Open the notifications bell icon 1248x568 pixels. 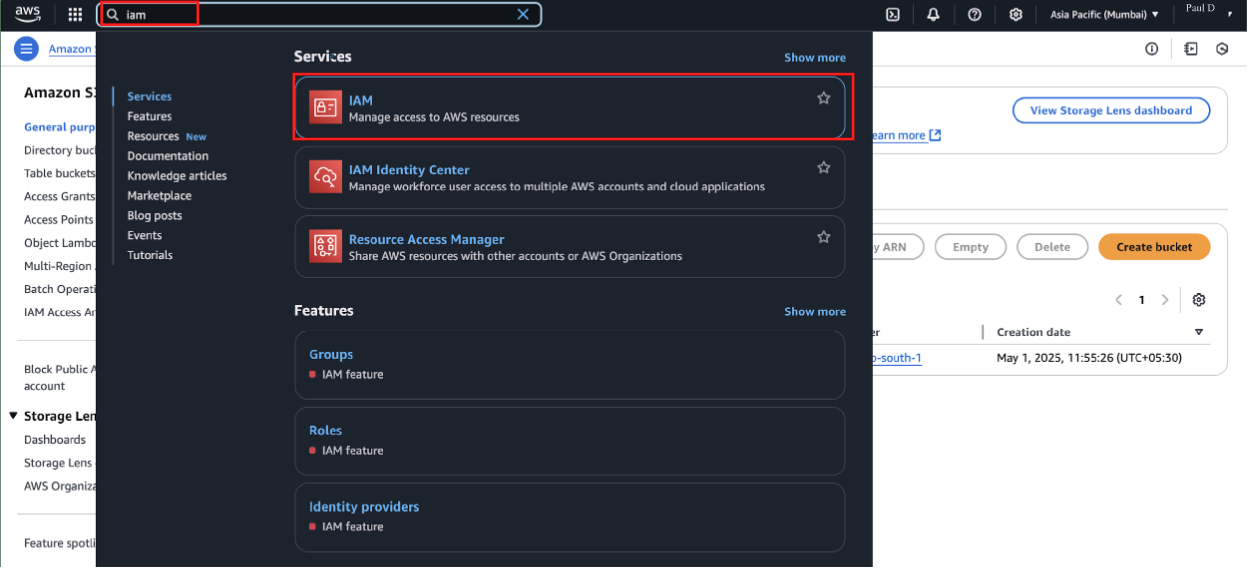(933, 14)
